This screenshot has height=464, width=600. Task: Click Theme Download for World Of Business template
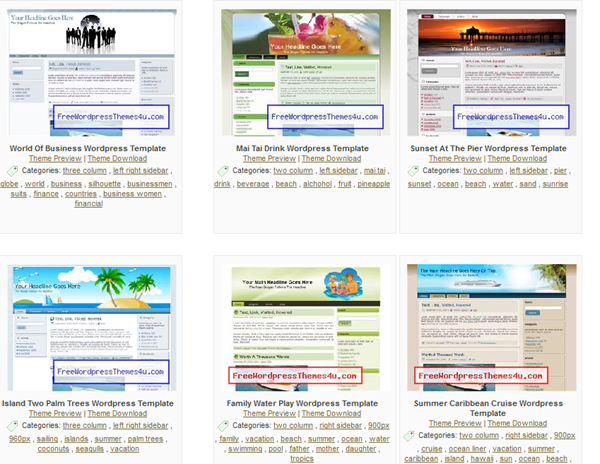click(x=117, y=158)
